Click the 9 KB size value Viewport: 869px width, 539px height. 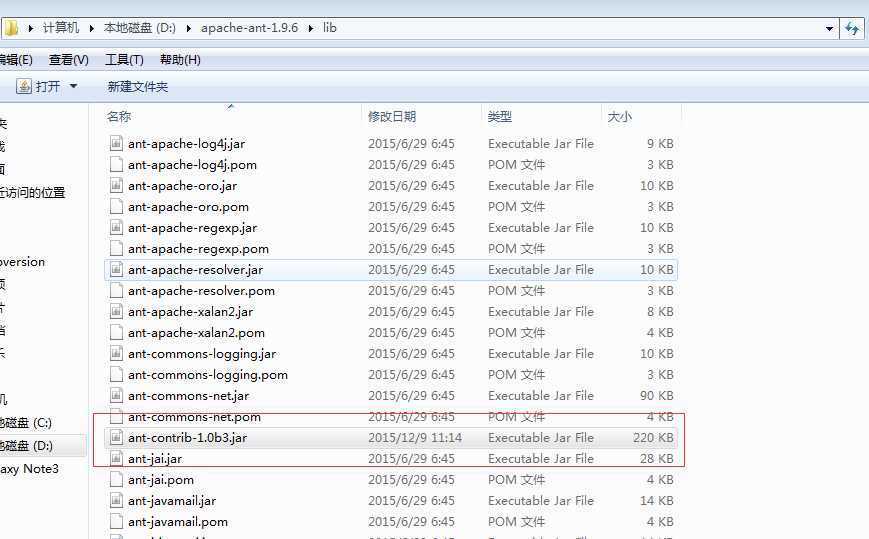[x=660, y=143]
